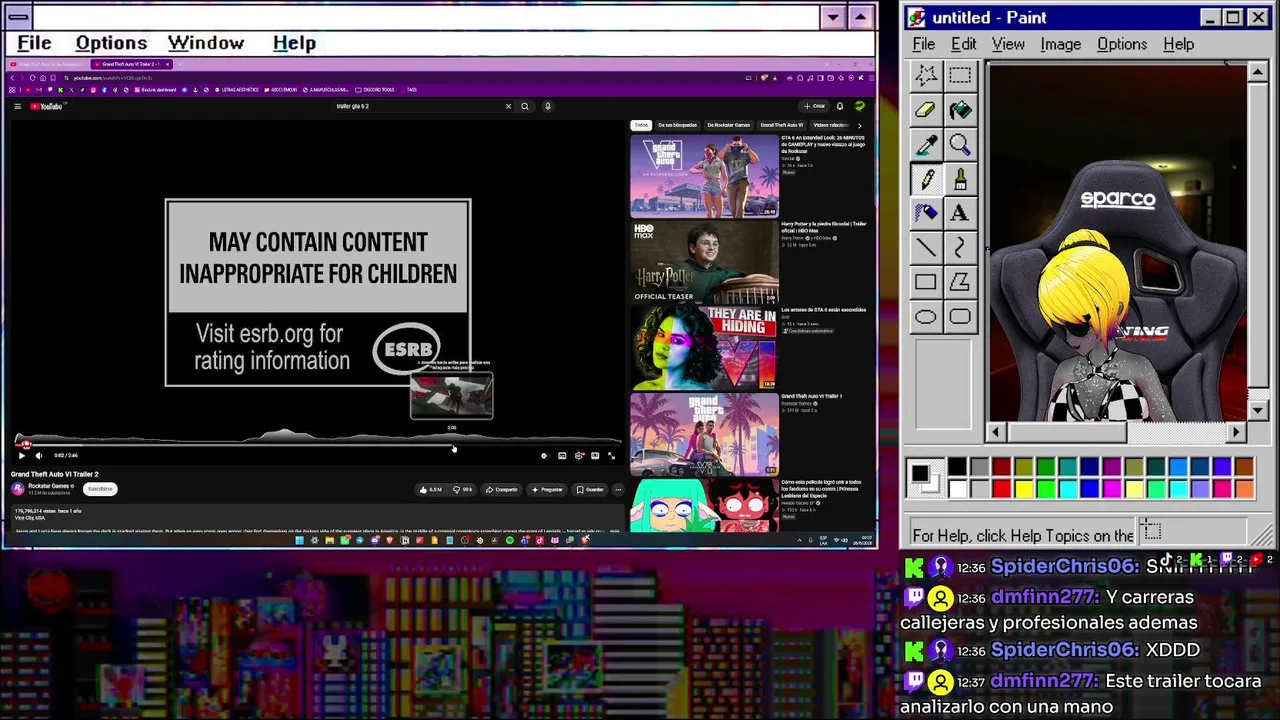Open the Options menu of the retro window
Viewport: 1280px width, 720px height.
point(111,43)
